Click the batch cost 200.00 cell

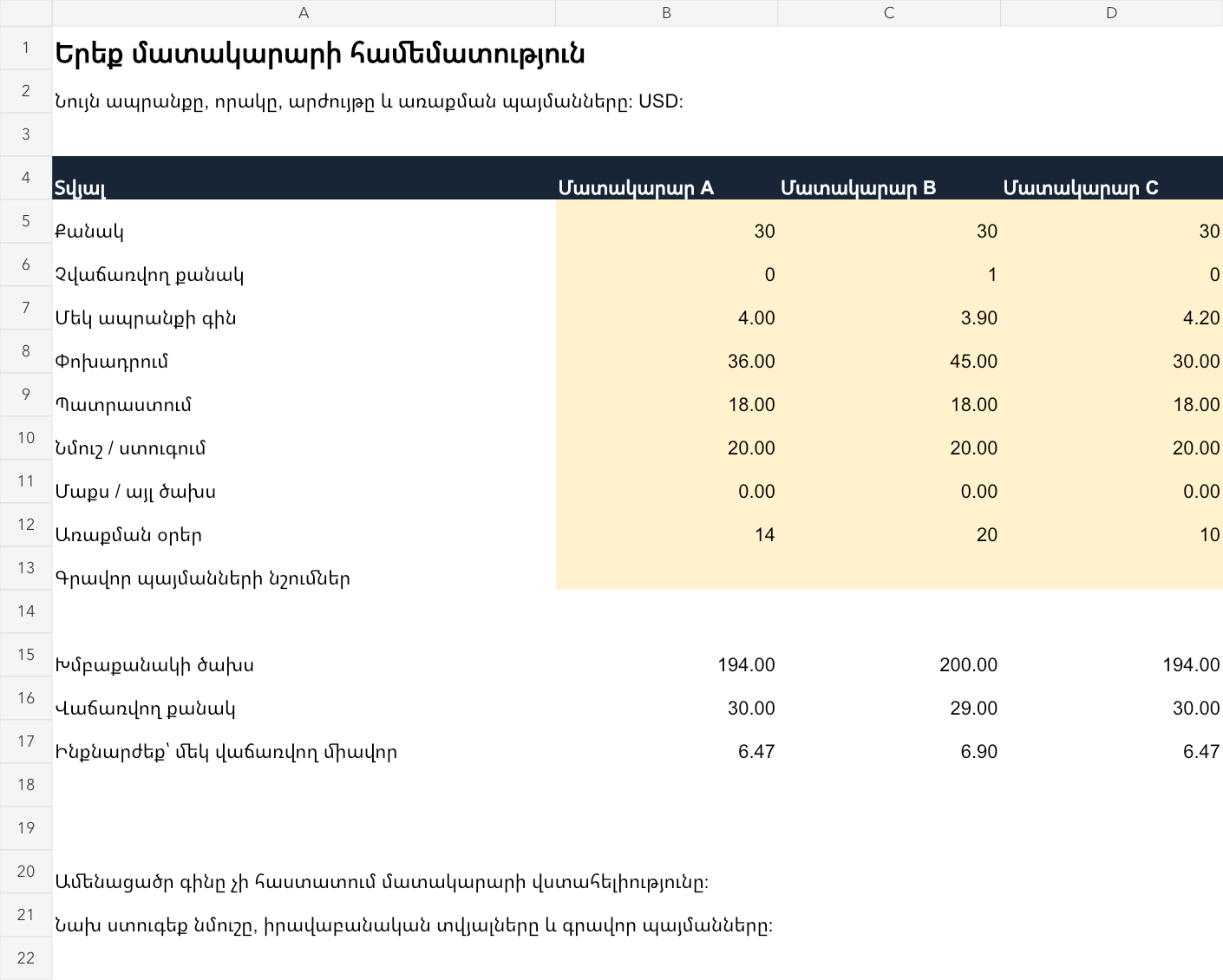coord(889,655)
